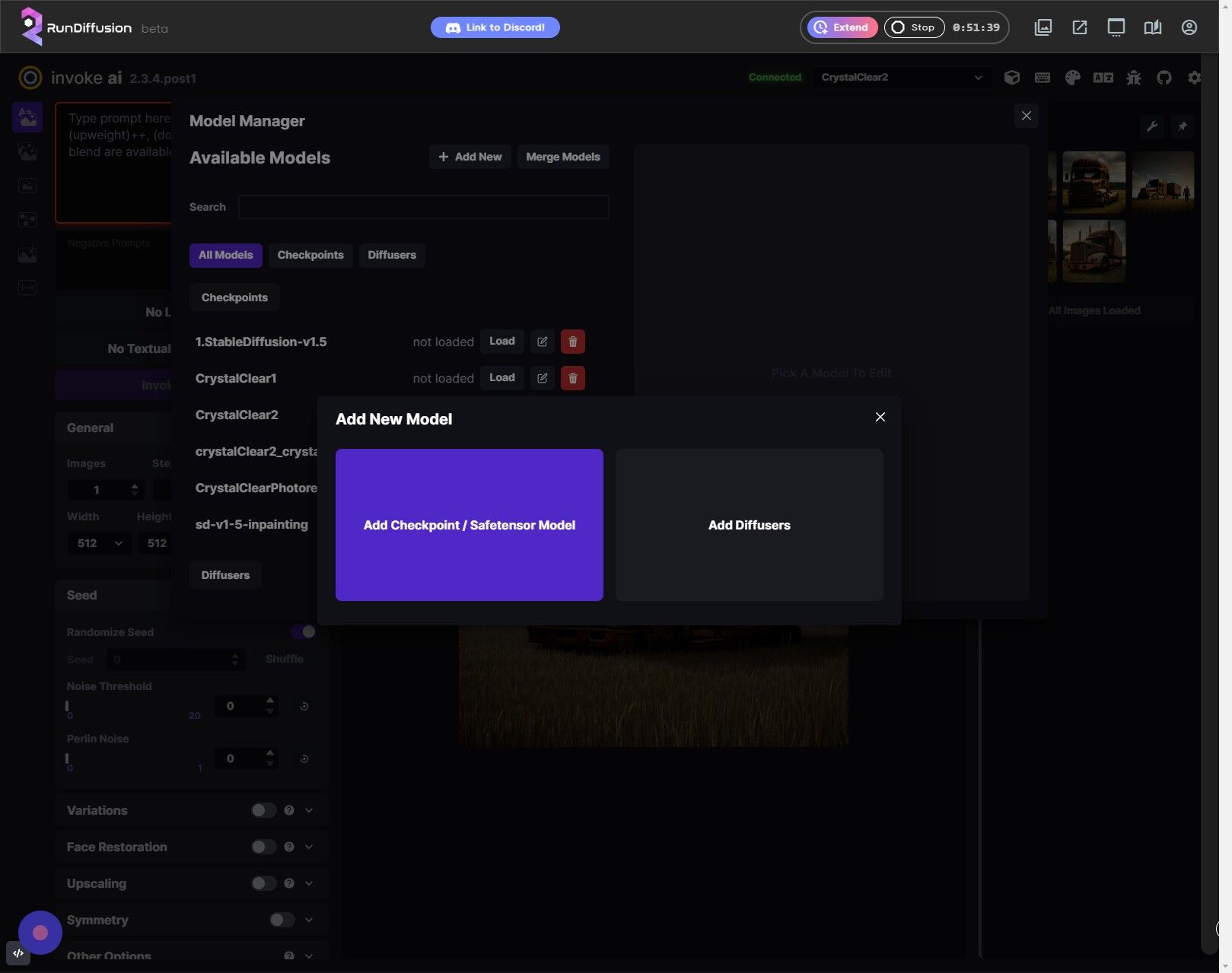Click the model Search input field
The image size is (1232, 973).
click(423, 207)
